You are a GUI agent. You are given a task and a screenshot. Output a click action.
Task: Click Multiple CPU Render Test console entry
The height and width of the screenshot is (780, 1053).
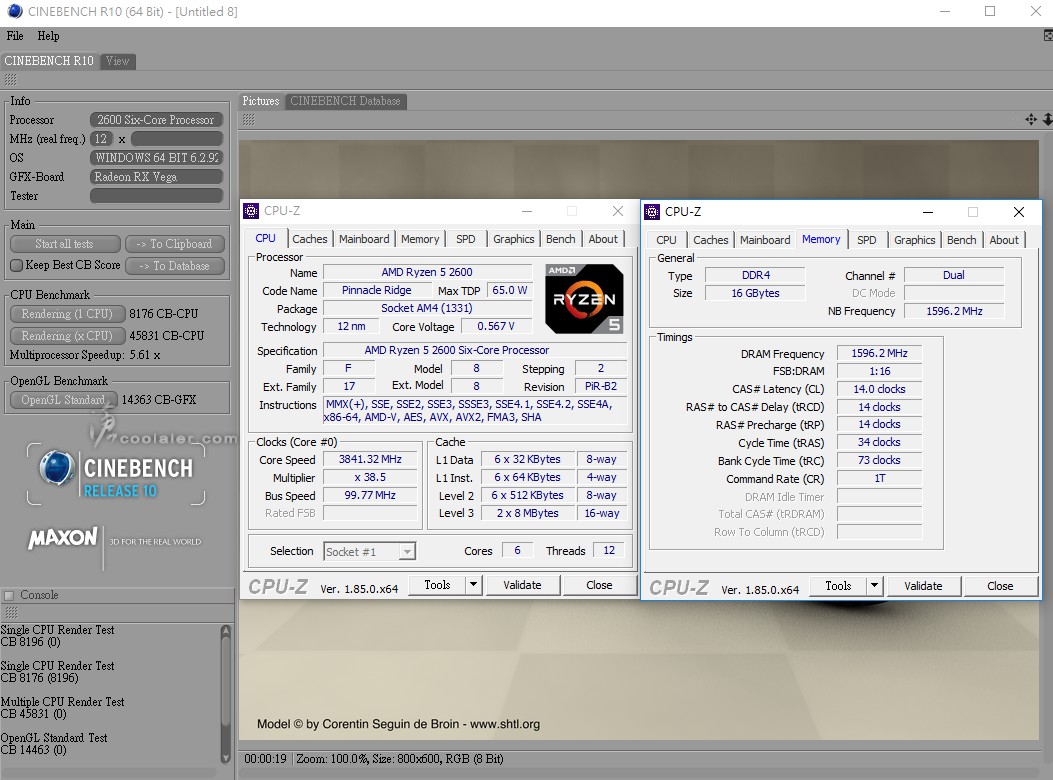pyautogui.click(x=62, y=707)
